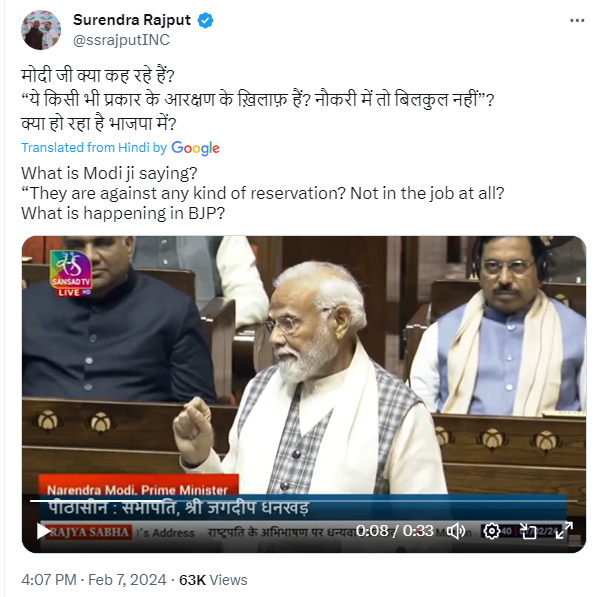Click the Feb 7, 2024 date

click(x=127, y=580)
